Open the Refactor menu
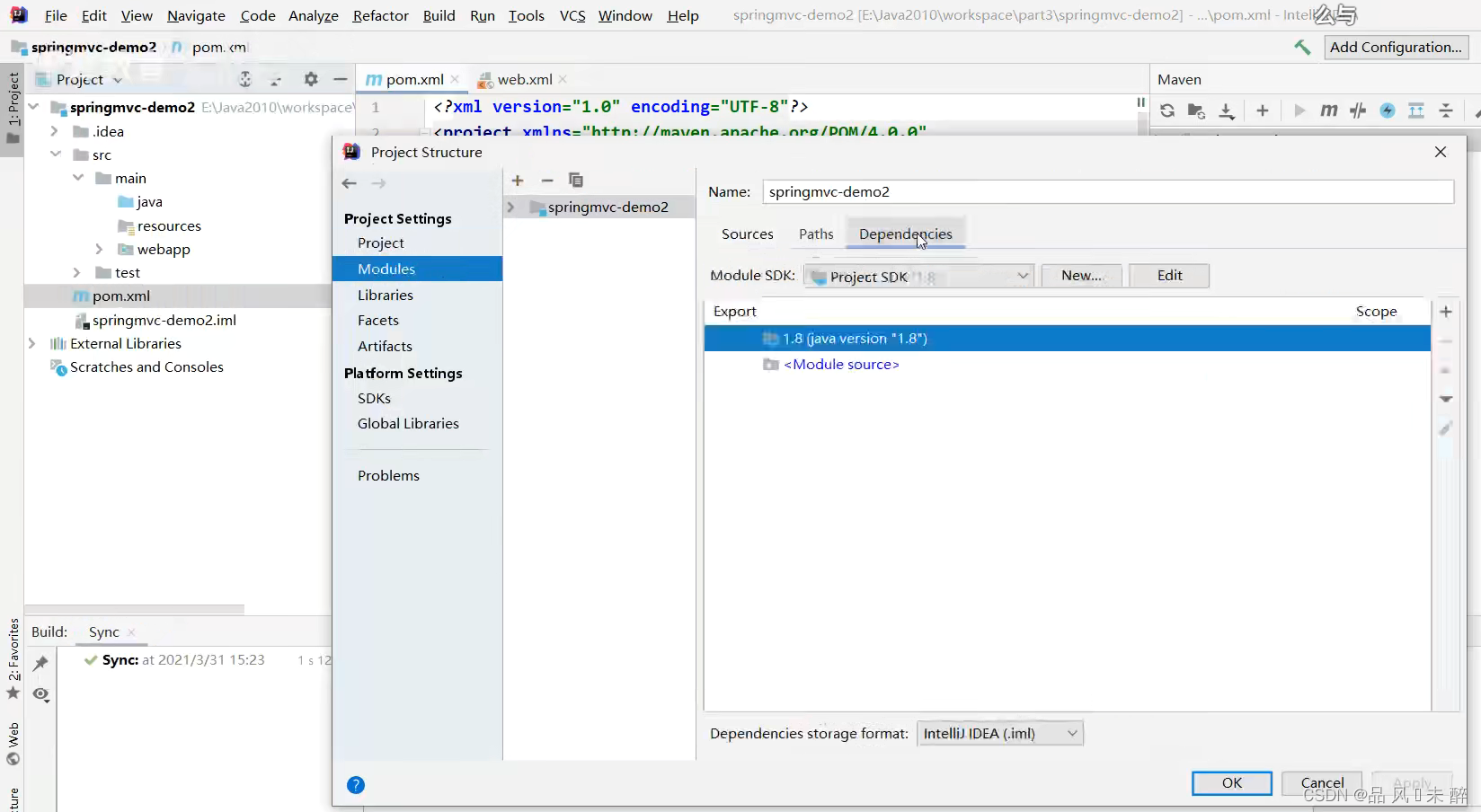The height and width of the screenshot is (812, 1481). tap(380, 15)
